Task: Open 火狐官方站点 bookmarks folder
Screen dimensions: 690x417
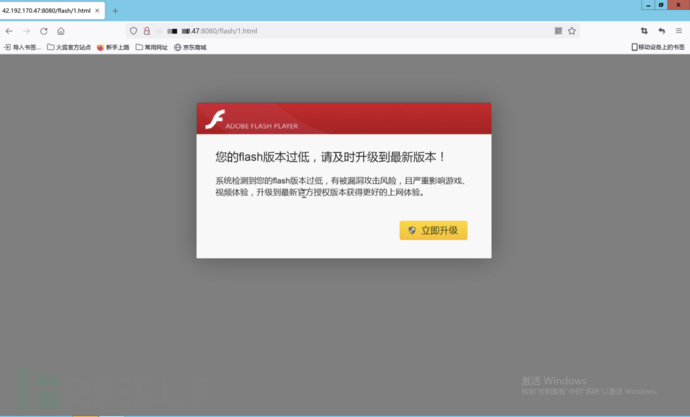Action: click(69, 47)
